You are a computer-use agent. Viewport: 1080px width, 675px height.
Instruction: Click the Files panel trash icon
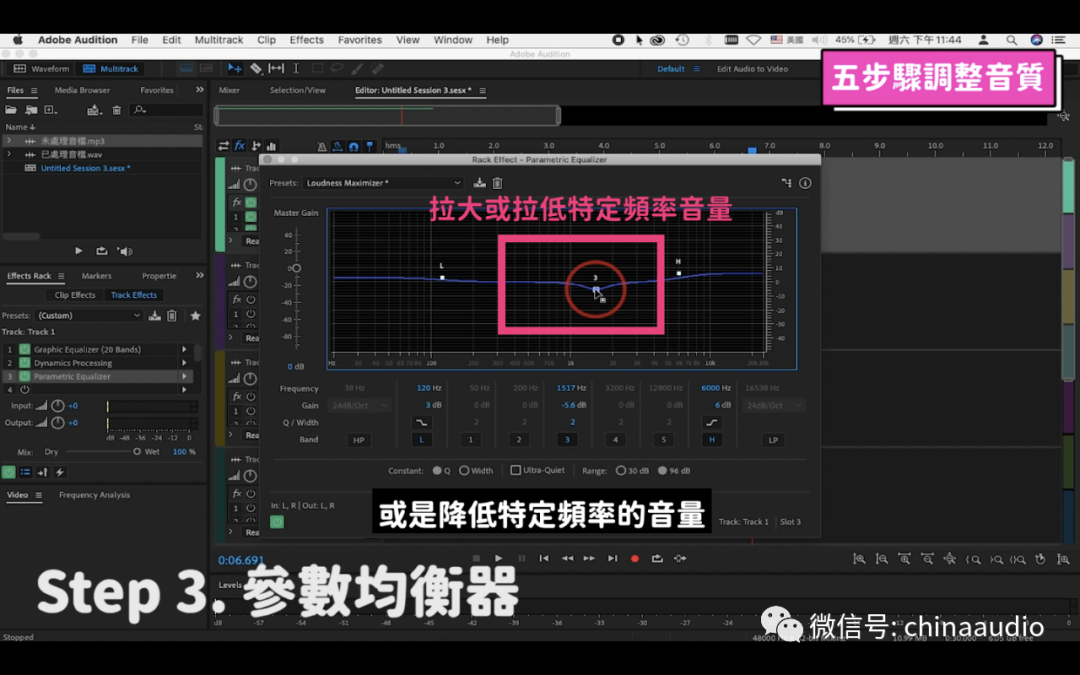(x=116, y=110)
